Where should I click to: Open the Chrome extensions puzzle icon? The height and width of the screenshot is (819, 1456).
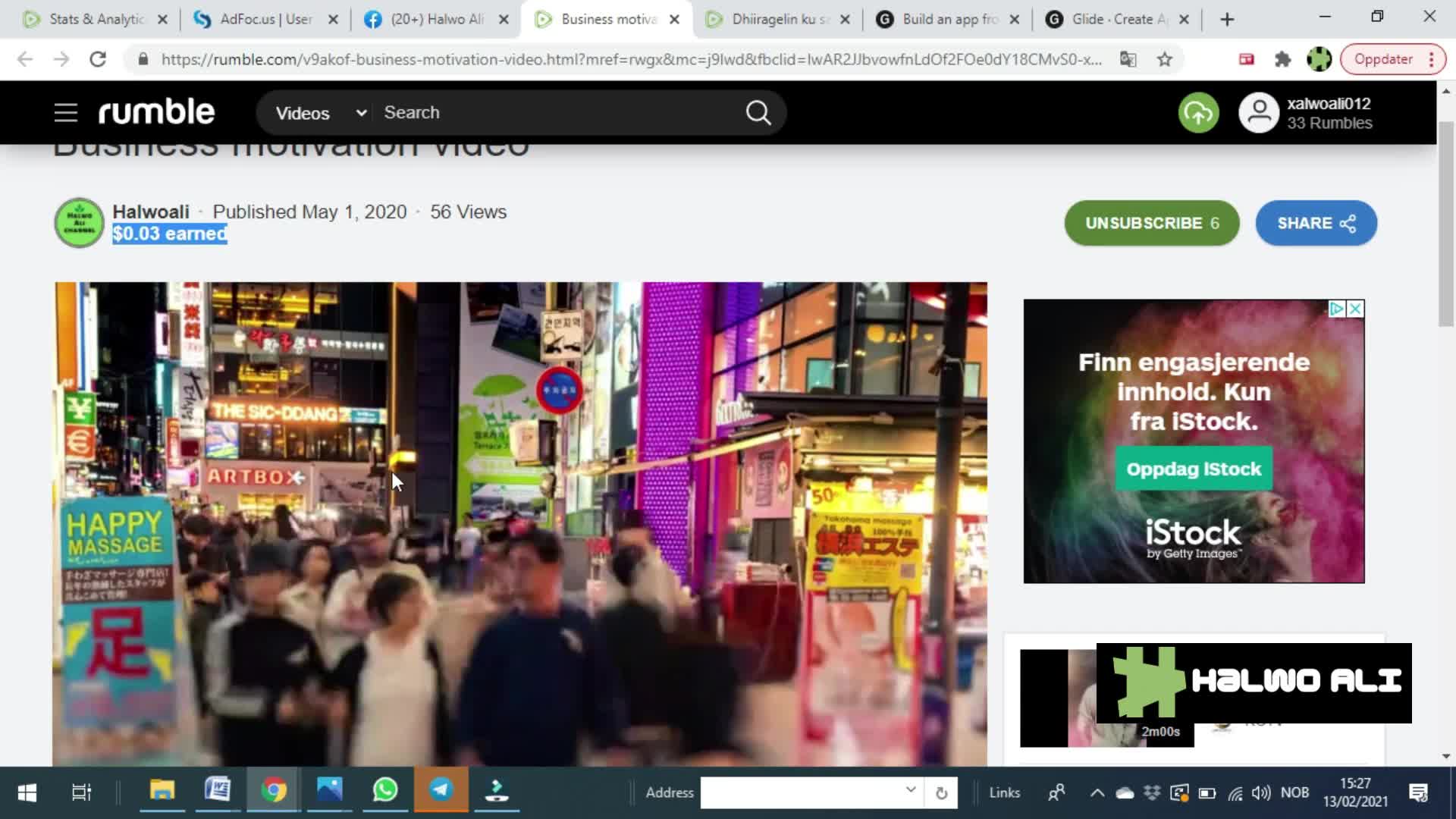click(1282, 59)
